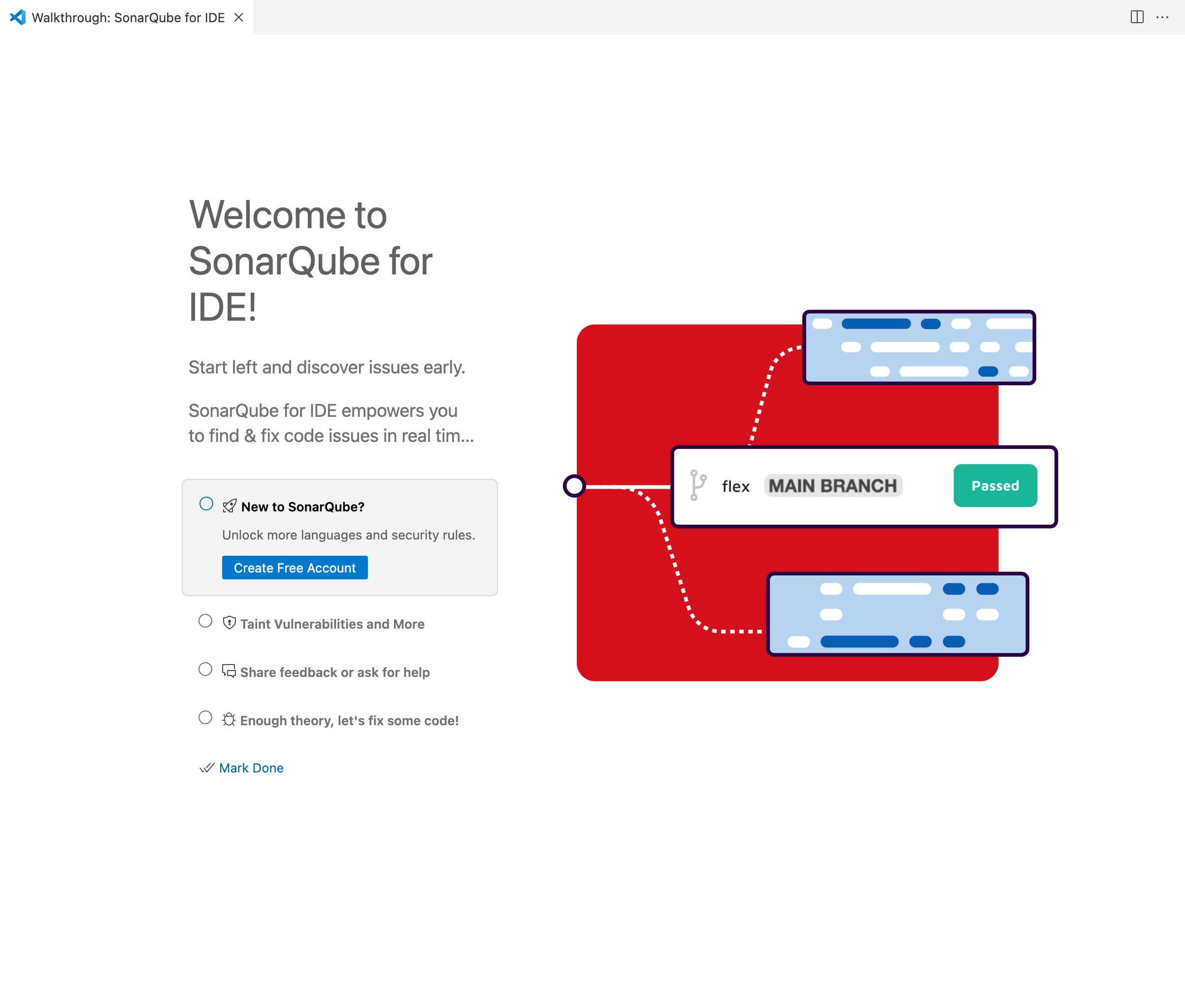Click the chat bubbles feedback icon
The width and height of the screenshot is (1185, 1008).
tap(229, 671)
